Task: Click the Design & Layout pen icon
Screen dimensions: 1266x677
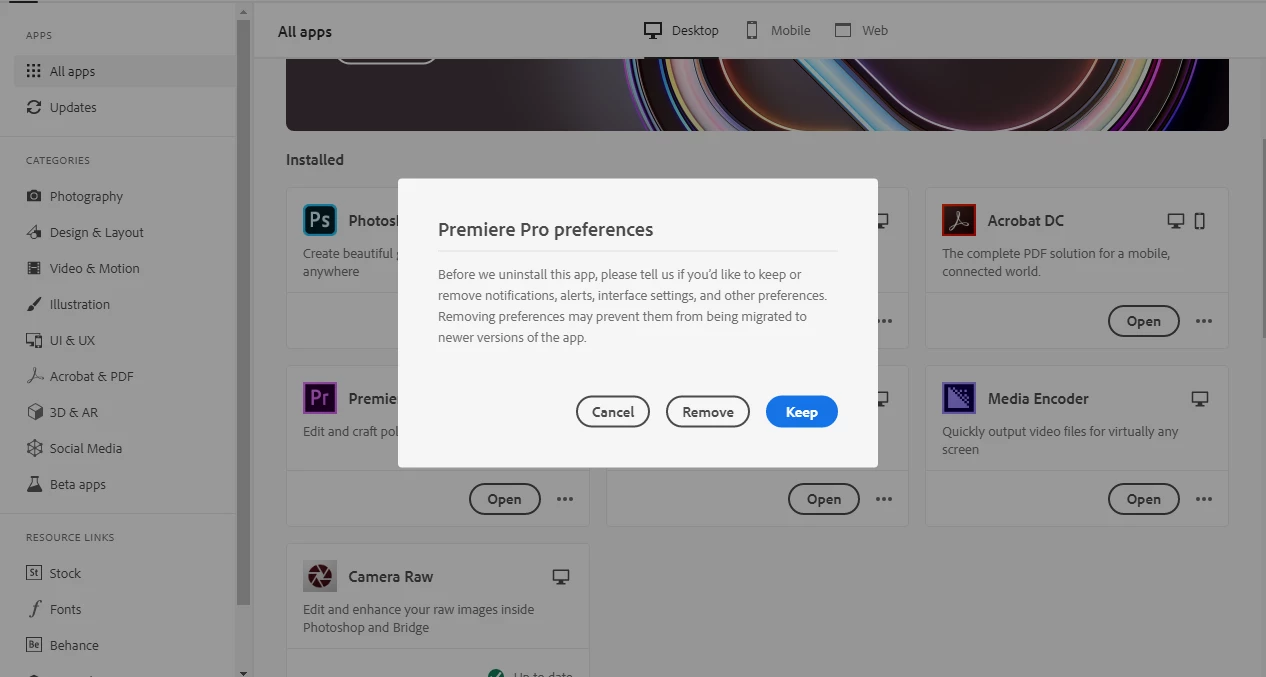Action: 34,232
